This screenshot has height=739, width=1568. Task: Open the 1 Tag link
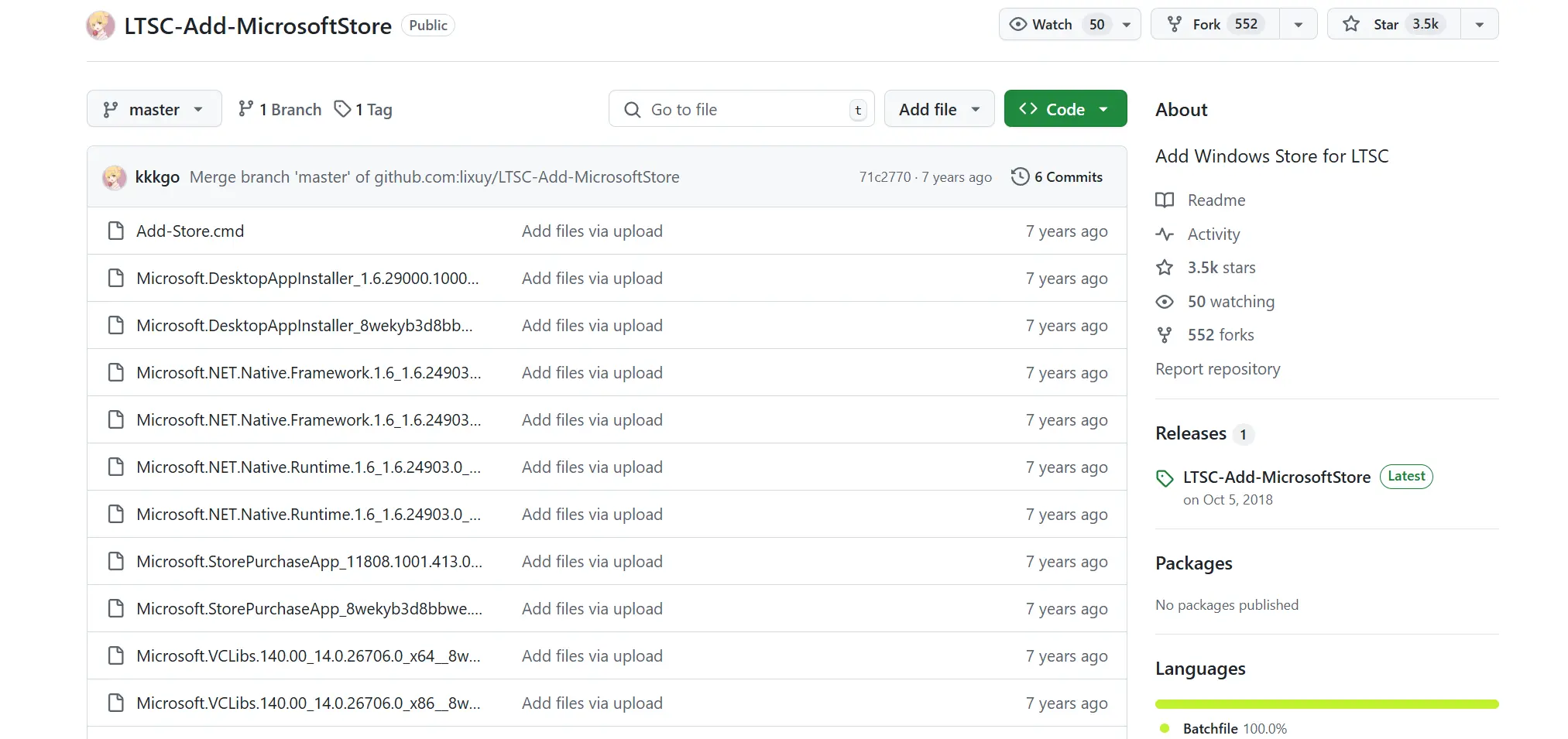(363, 109)
